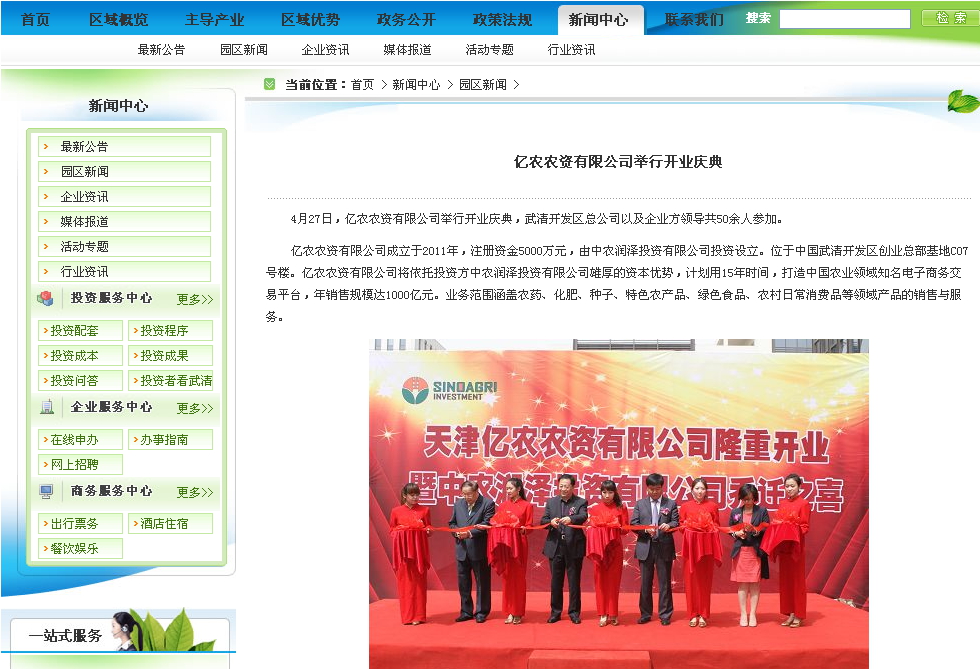Focus the 搜索 text input box
The height and width of the screenshot is (669, 980).
point(845,19)
